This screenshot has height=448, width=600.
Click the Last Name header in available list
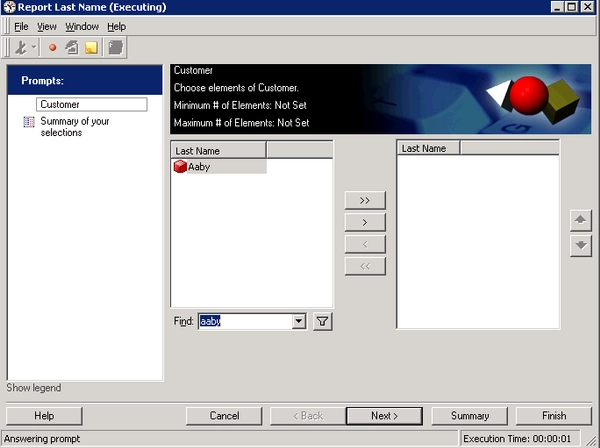218,150
